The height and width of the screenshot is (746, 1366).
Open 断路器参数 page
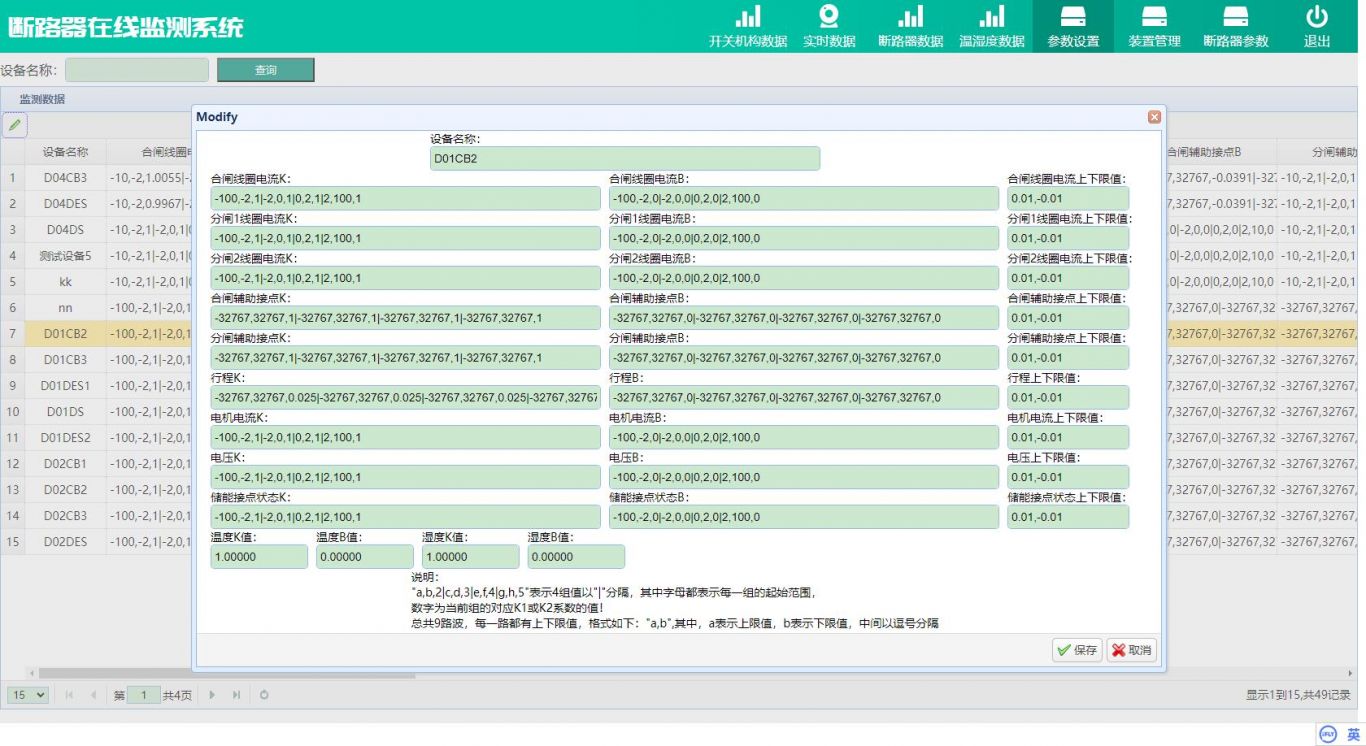1235,27
